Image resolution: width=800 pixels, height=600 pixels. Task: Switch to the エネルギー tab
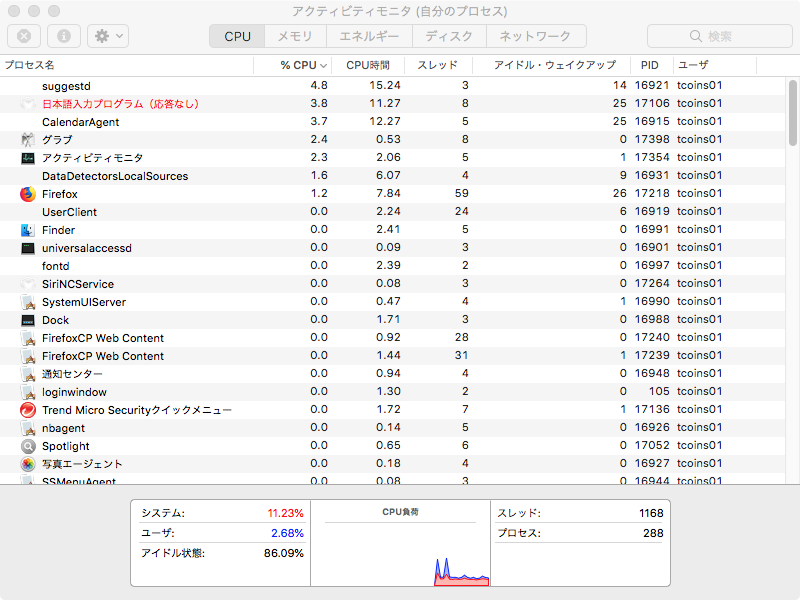(368, 36)
